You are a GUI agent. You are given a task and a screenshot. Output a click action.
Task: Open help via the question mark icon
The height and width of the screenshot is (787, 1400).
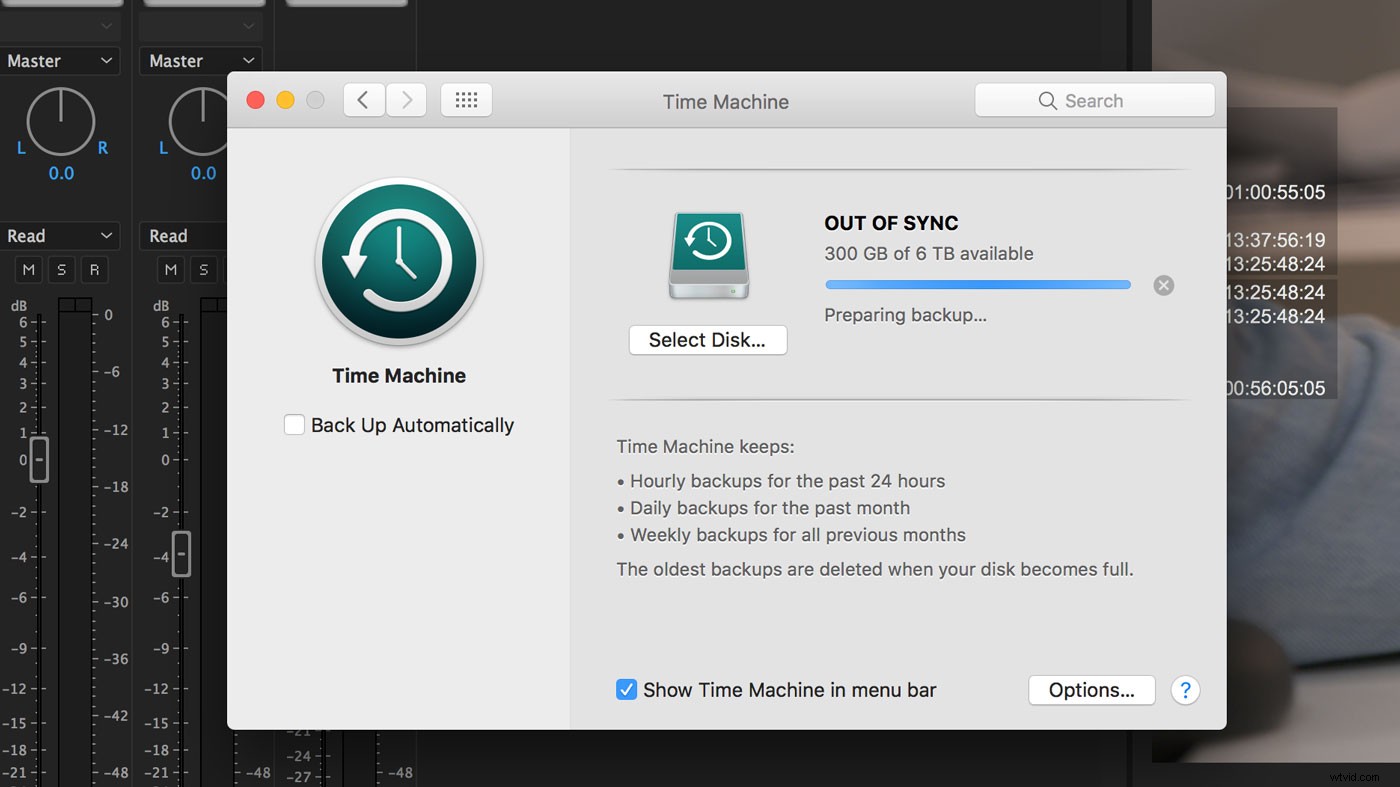[1185, 690]
